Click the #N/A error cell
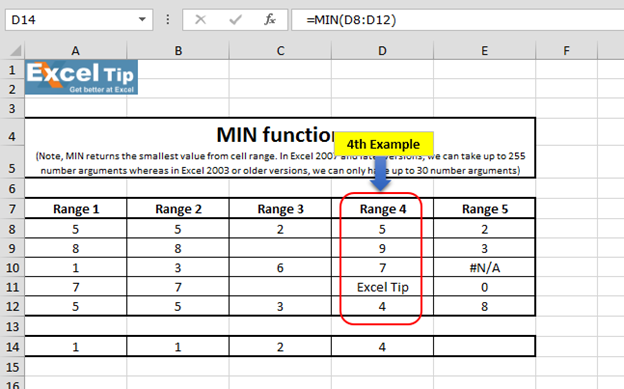 tap(484, 268)
